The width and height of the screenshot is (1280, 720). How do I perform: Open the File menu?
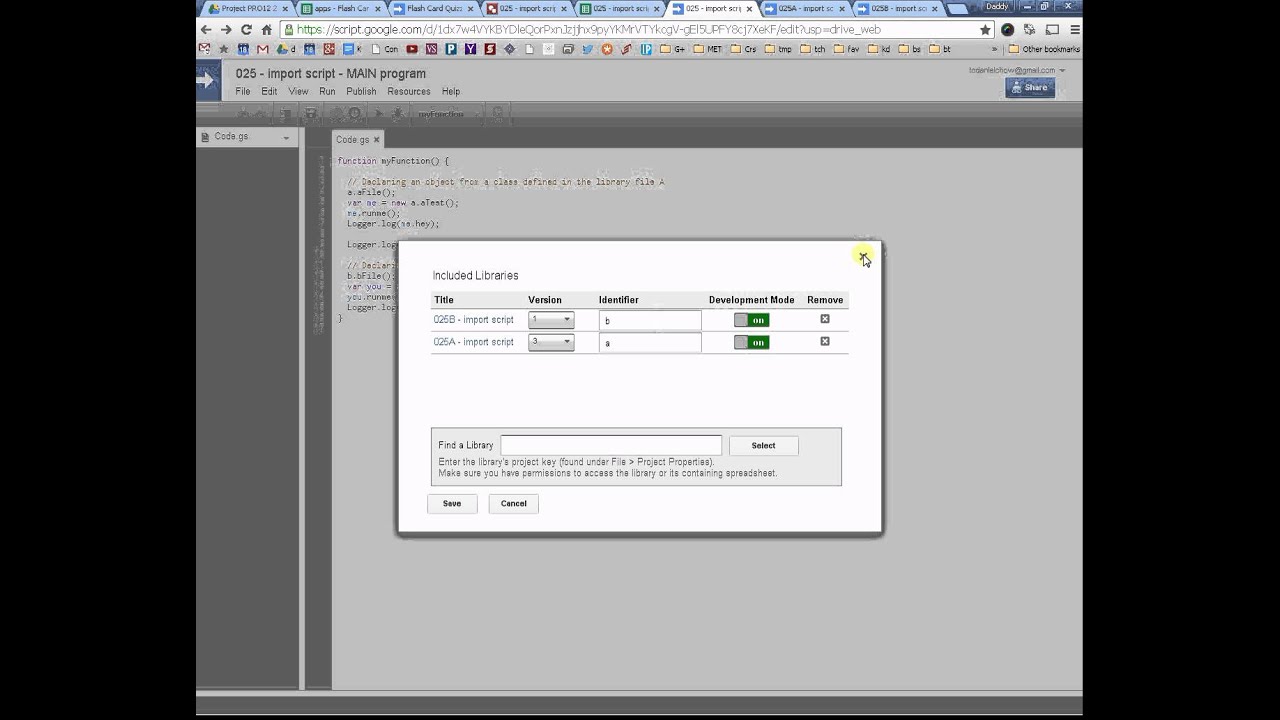click(243, 91)
